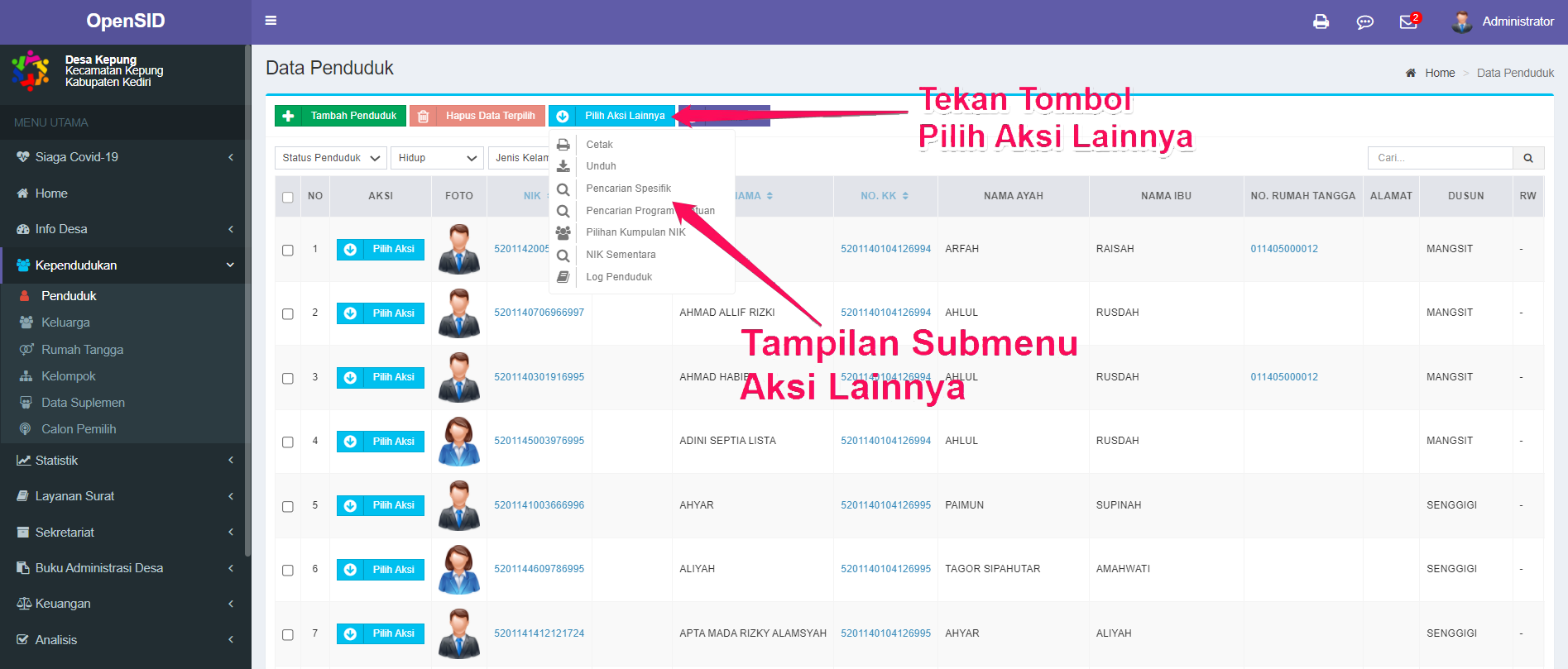Select Cetak from the submenu
1568x669 pixels.
(x=599, y=144)
